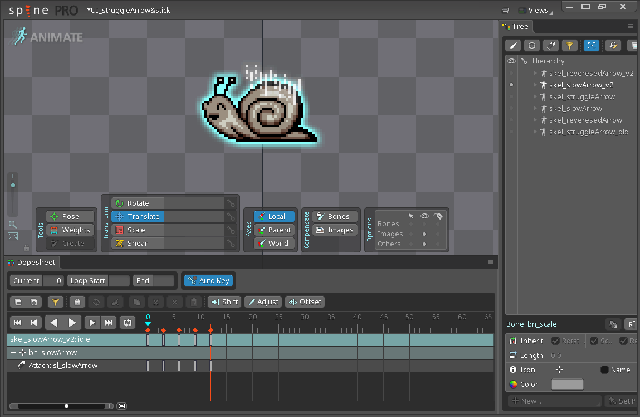
Task: Open the Tree panel hamburger menu
Action: 630,26
